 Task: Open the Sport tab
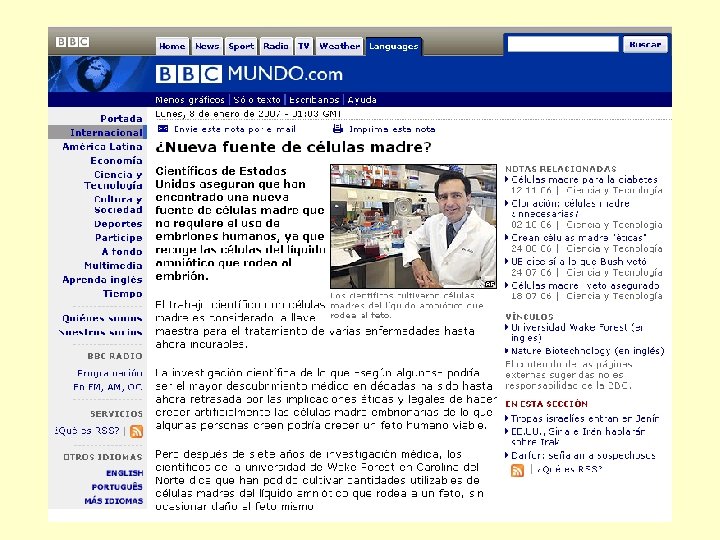[241, 46]
